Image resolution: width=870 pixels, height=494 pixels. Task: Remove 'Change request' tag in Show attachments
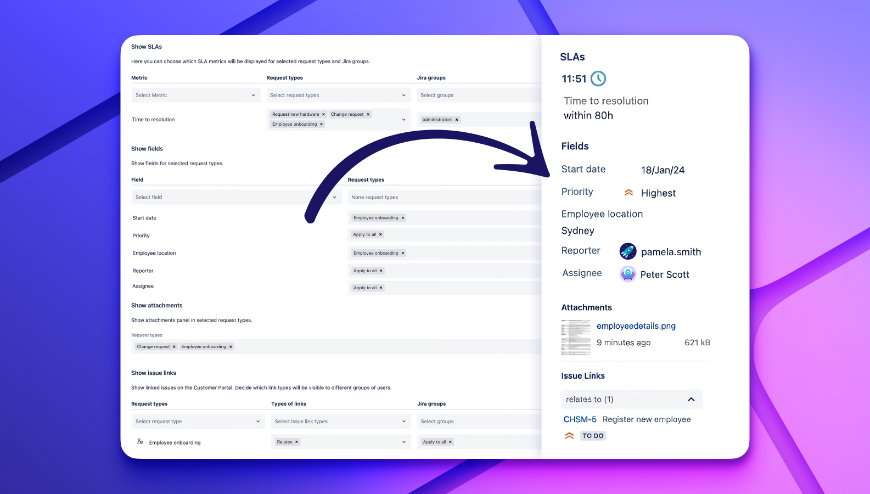pyautogui.click(x=174, y=346)
